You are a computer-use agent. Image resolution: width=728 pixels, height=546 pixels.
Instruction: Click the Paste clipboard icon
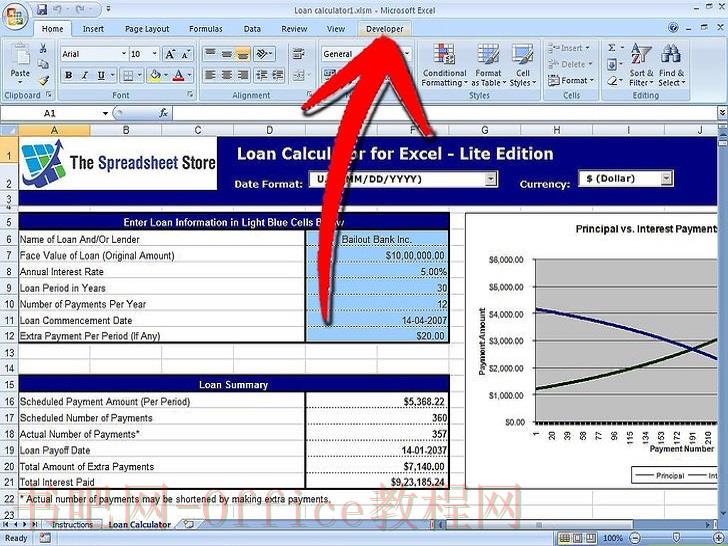click(20, 56)
